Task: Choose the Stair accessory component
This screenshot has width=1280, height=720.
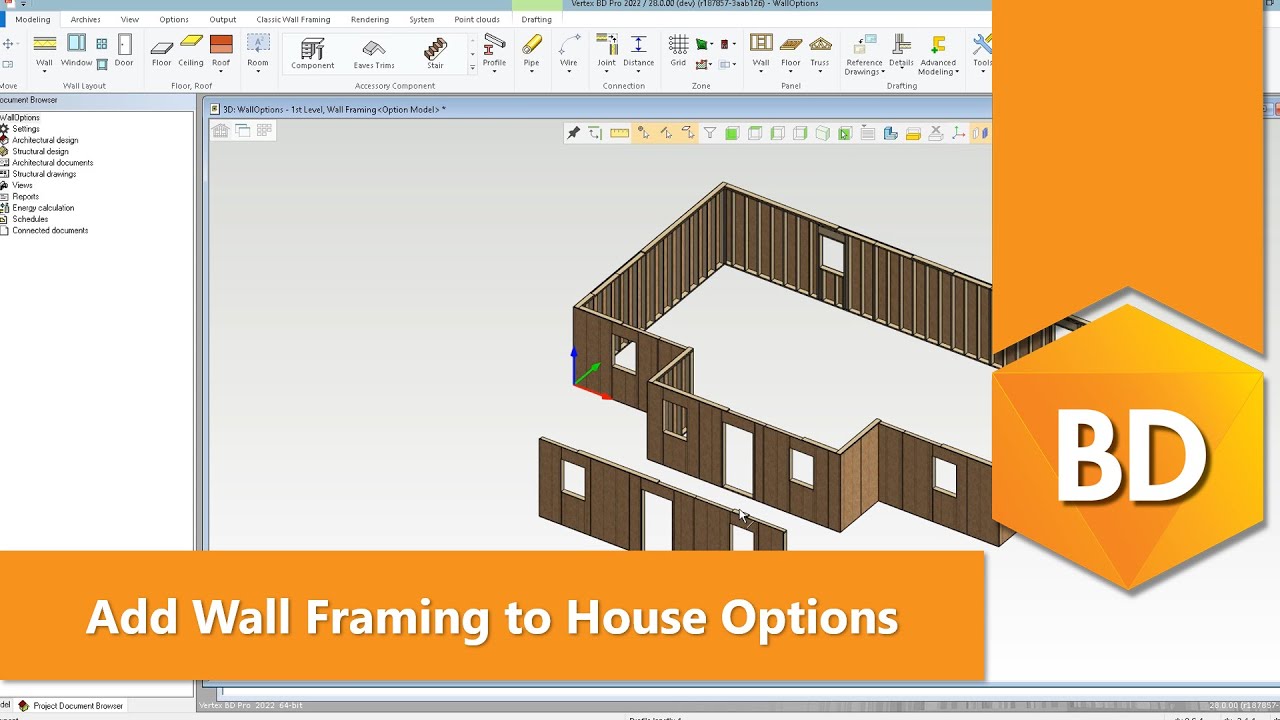Action: tap(435, 53)
